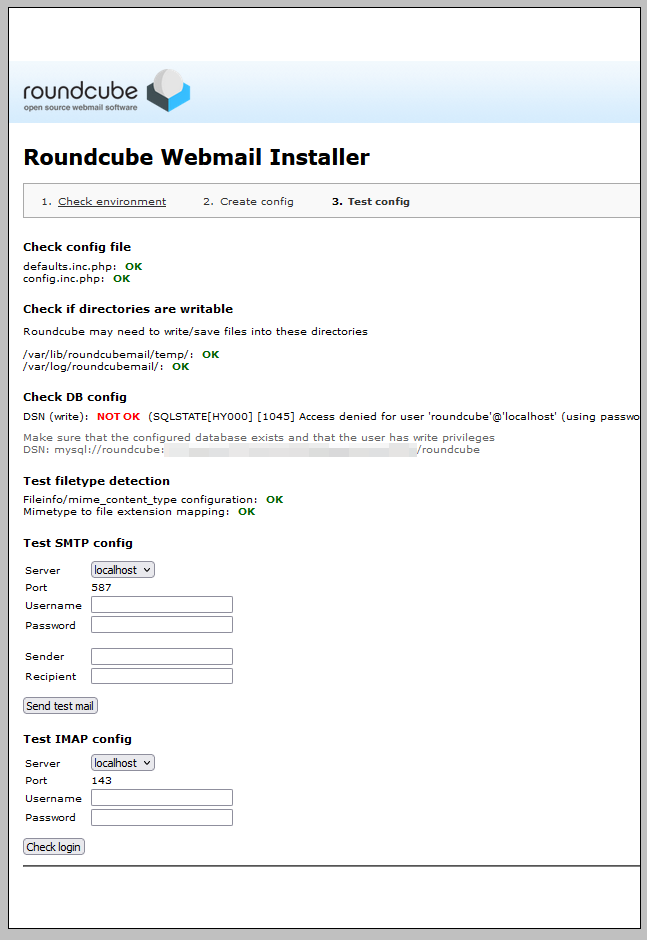Click the /var/log/roundcubemail/ path text
This screenshot has width=647, height=940.
pos(93,366)
